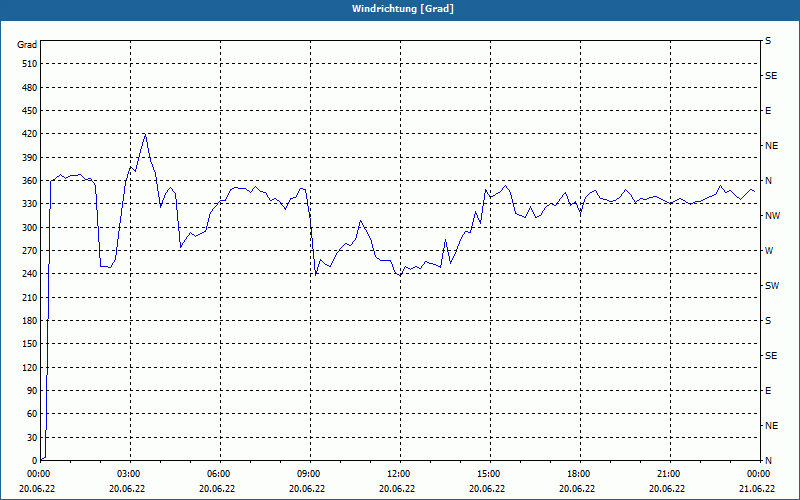
Task: Select the 330 y-axis tick label
Action: tap(30, 204)
